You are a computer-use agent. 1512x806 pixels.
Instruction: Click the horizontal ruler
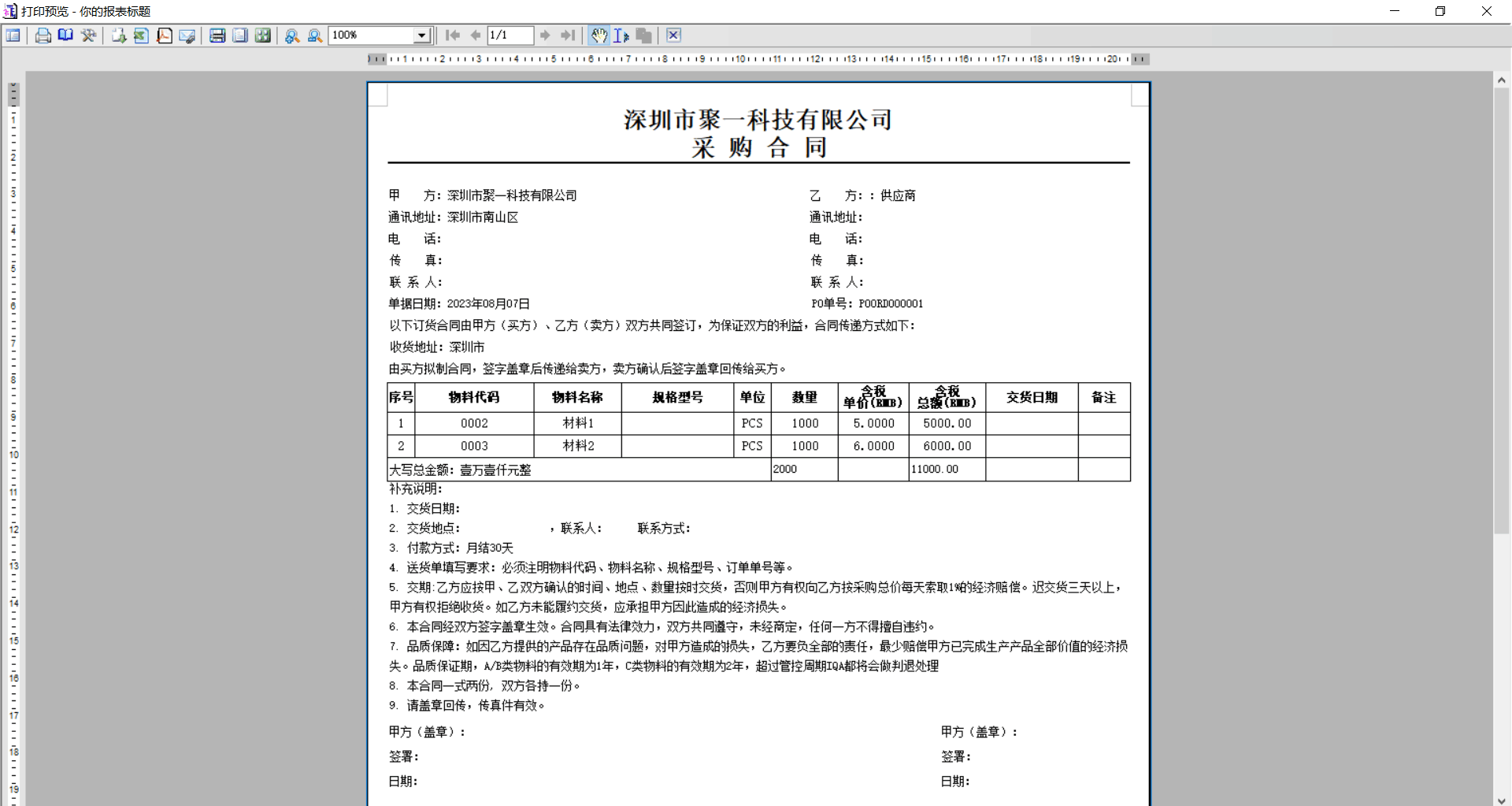click(758, 59)
